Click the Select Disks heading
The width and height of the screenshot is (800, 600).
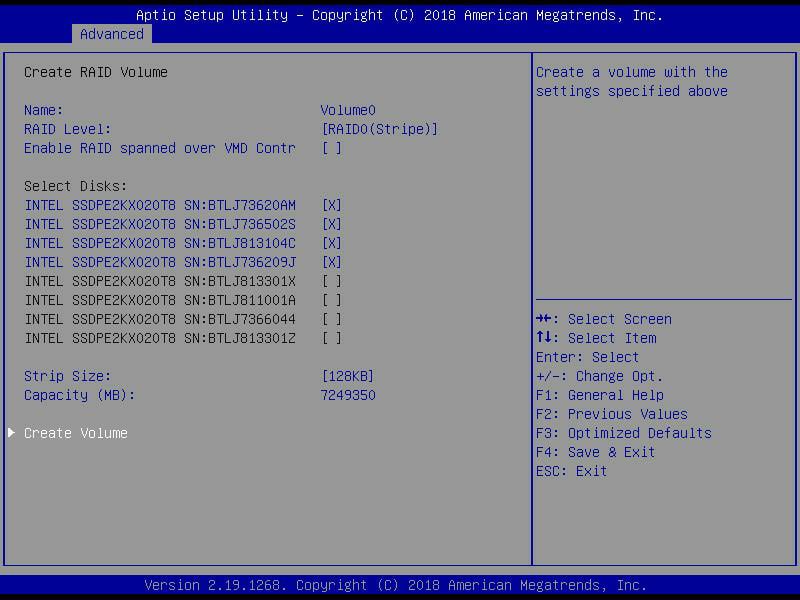point(76,186)
